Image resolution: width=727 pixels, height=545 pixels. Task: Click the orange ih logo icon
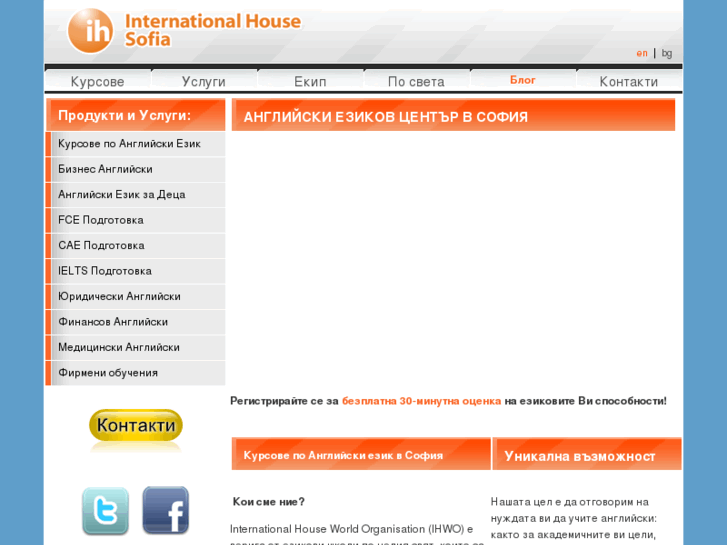90,31
